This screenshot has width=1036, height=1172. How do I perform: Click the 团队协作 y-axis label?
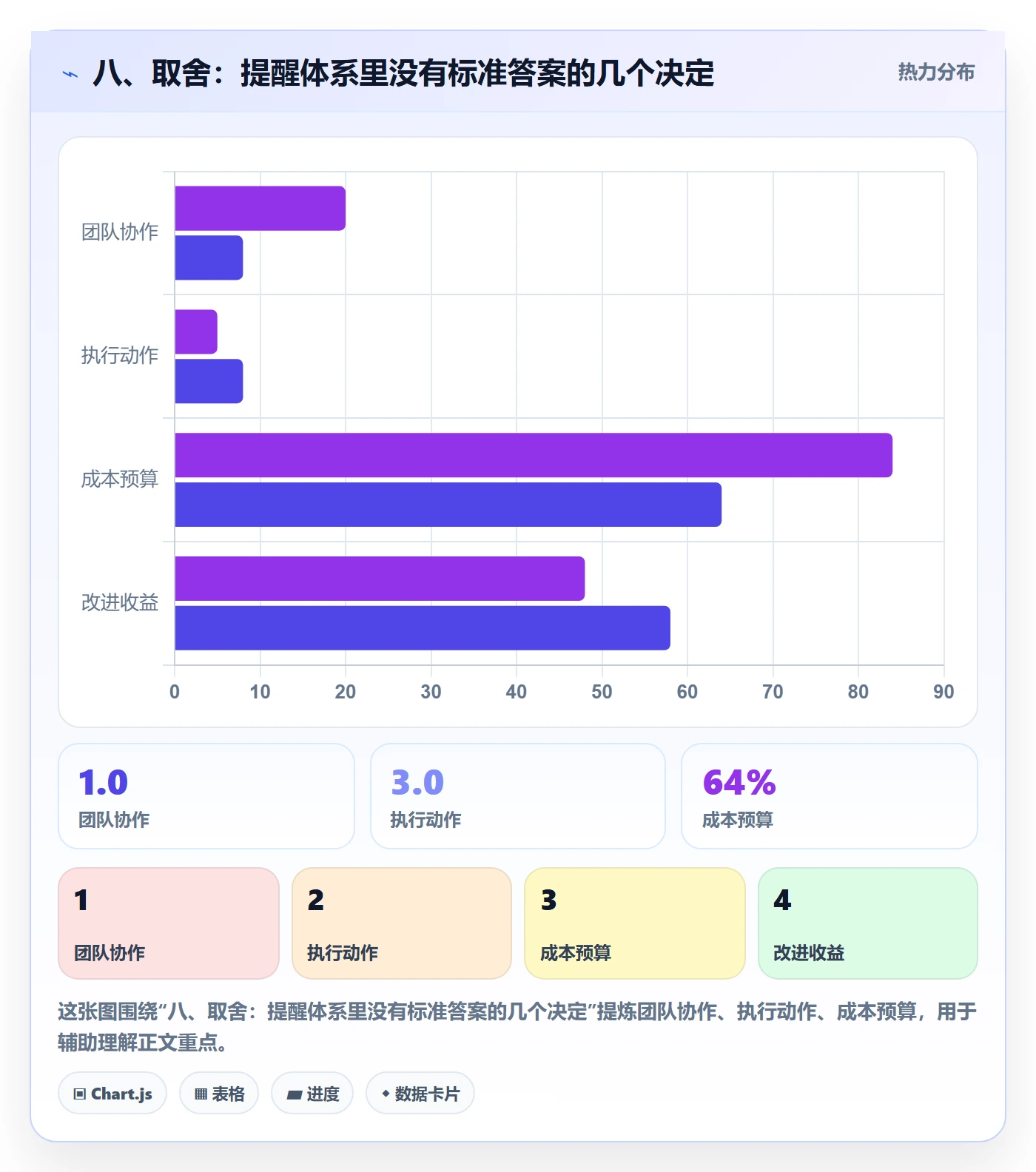[x=120, y=232]
